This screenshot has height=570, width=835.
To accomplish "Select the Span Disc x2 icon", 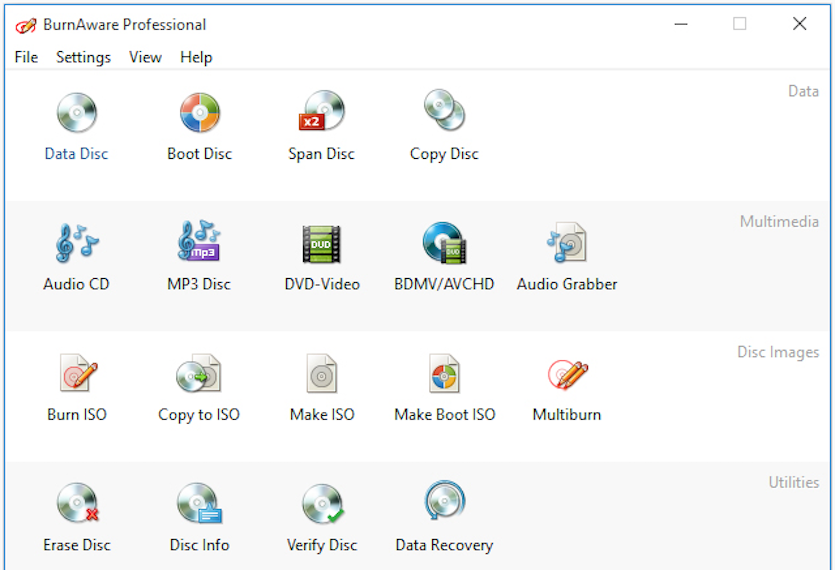I will click(x=322, y=111).
